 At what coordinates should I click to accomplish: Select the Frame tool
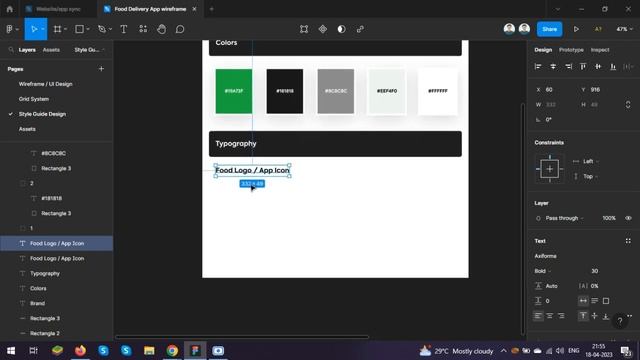58,29
